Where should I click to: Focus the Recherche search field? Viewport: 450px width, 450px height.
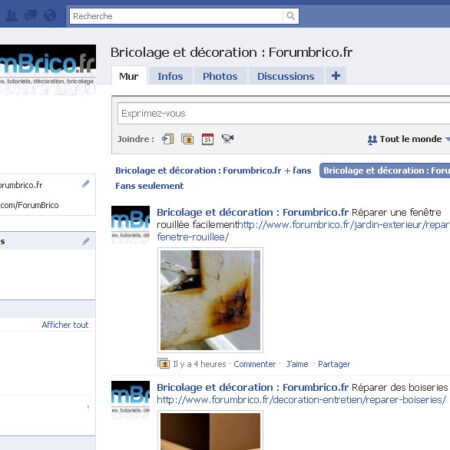176,16
